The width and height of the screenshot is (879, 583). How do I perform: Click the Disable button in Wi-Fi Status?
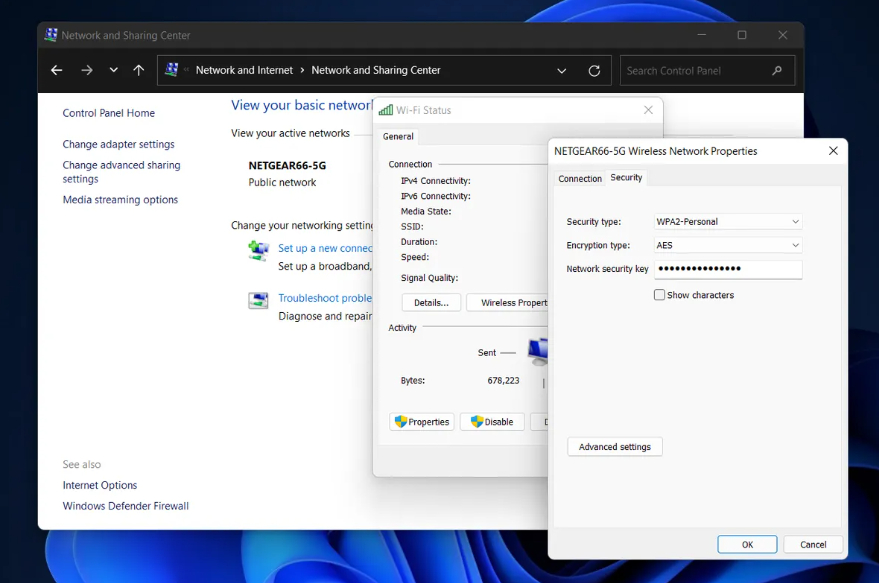[x=492, y=422]
